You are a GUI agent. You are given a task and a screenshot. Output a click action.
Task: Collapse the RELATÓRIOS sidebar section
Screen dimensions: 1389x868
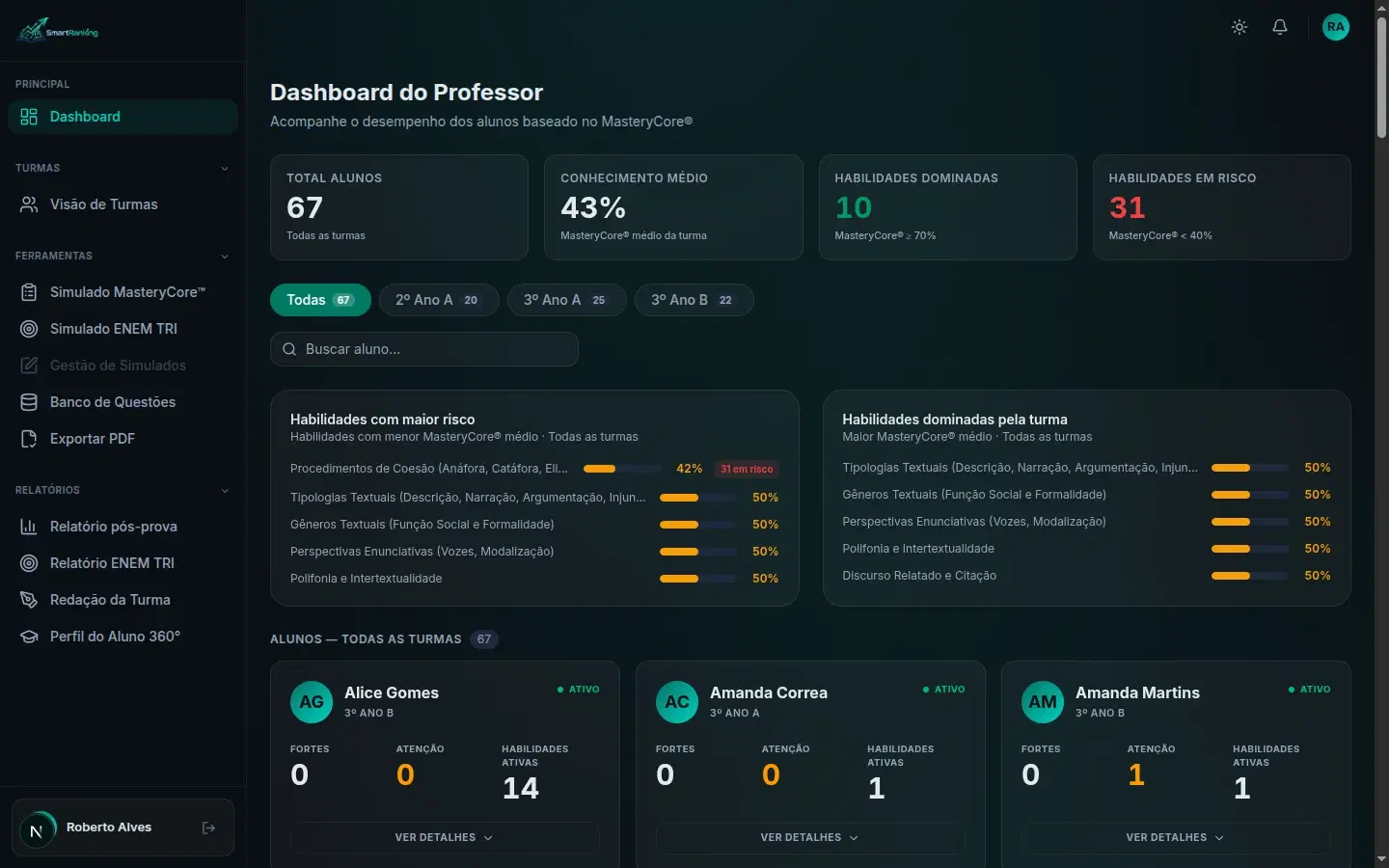(x=225, y=490)
